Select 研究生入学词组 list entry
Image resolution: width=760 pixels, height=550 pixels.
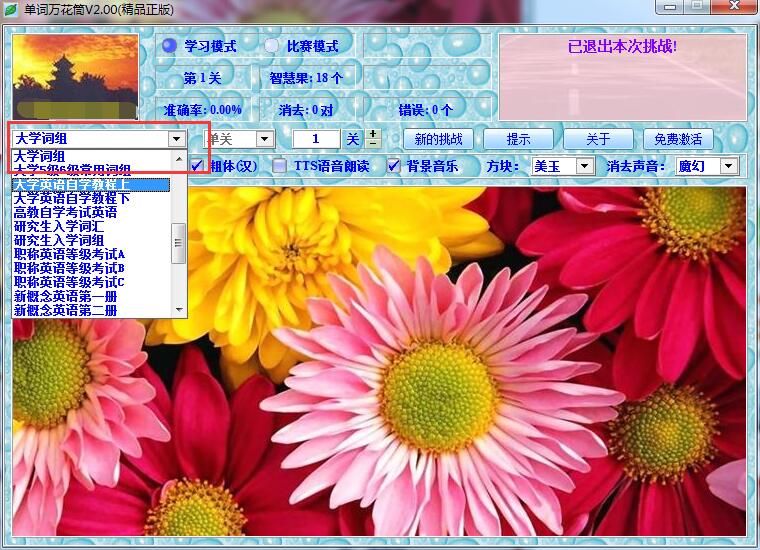point(91,240)
